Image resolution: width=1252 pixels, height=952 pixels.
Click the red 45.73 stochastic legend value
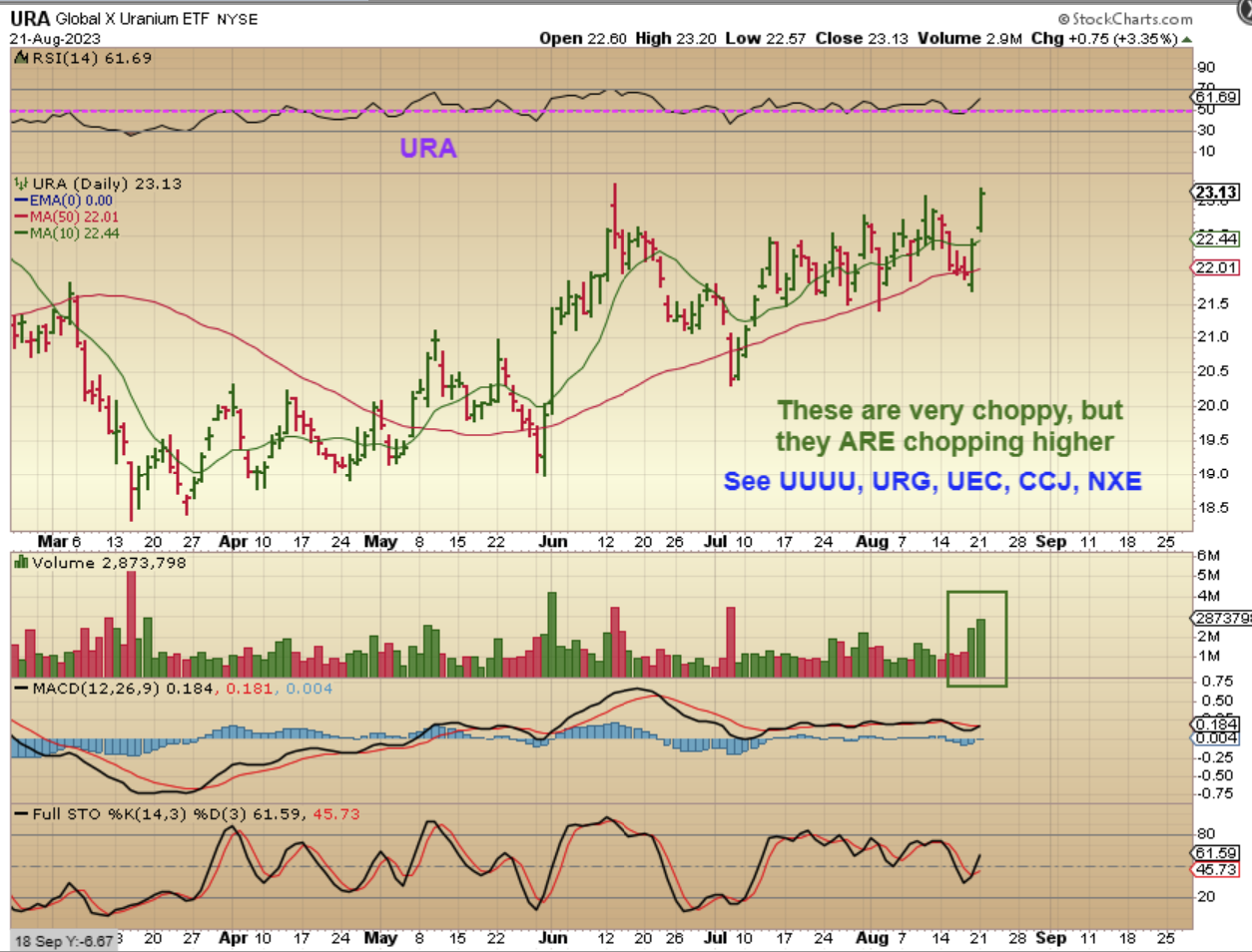point(336,814)
